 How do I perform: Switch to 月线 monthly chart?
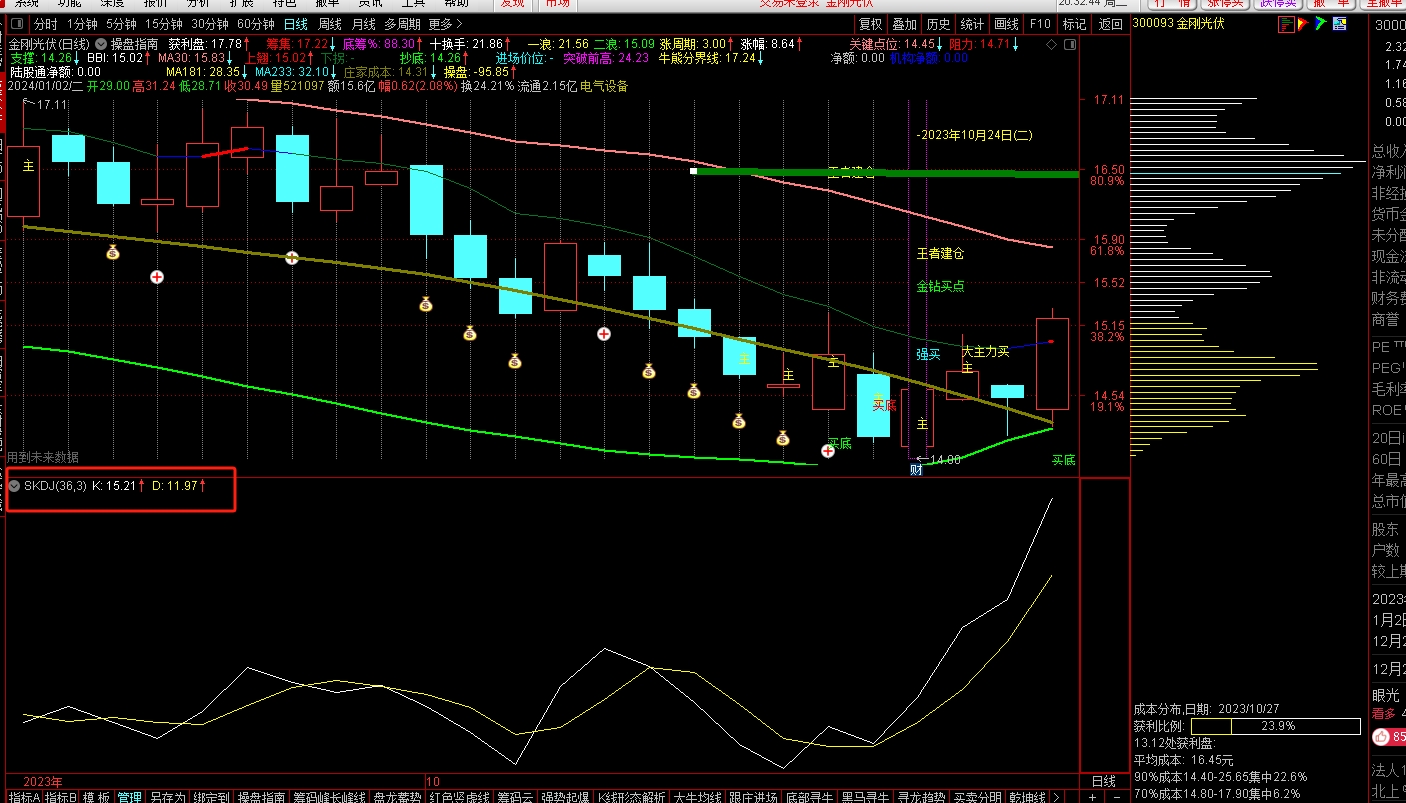click(364, 24)
